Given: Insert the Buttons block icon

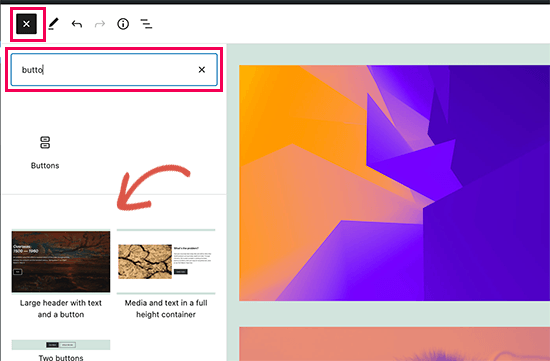Looking at the screenshot, I should [45, 142].
